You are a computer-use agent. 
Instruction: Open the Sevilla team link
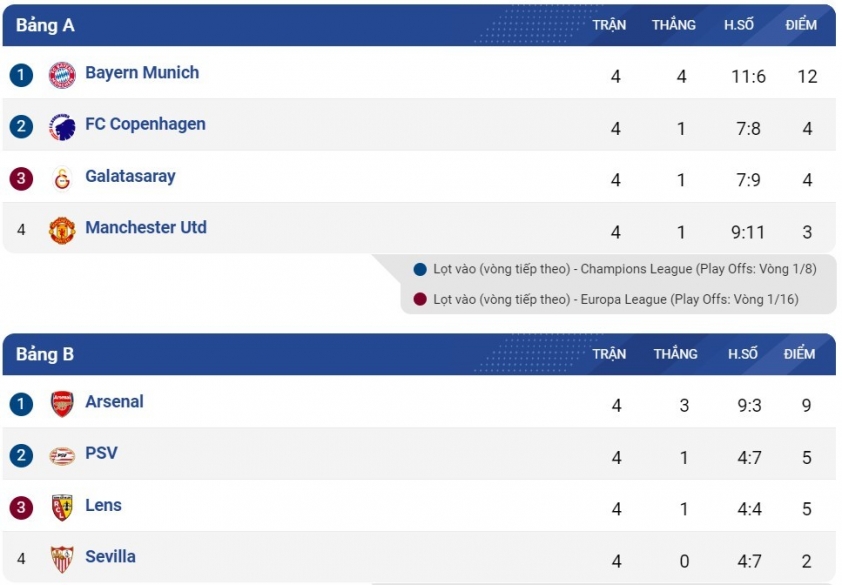point(111,557)
